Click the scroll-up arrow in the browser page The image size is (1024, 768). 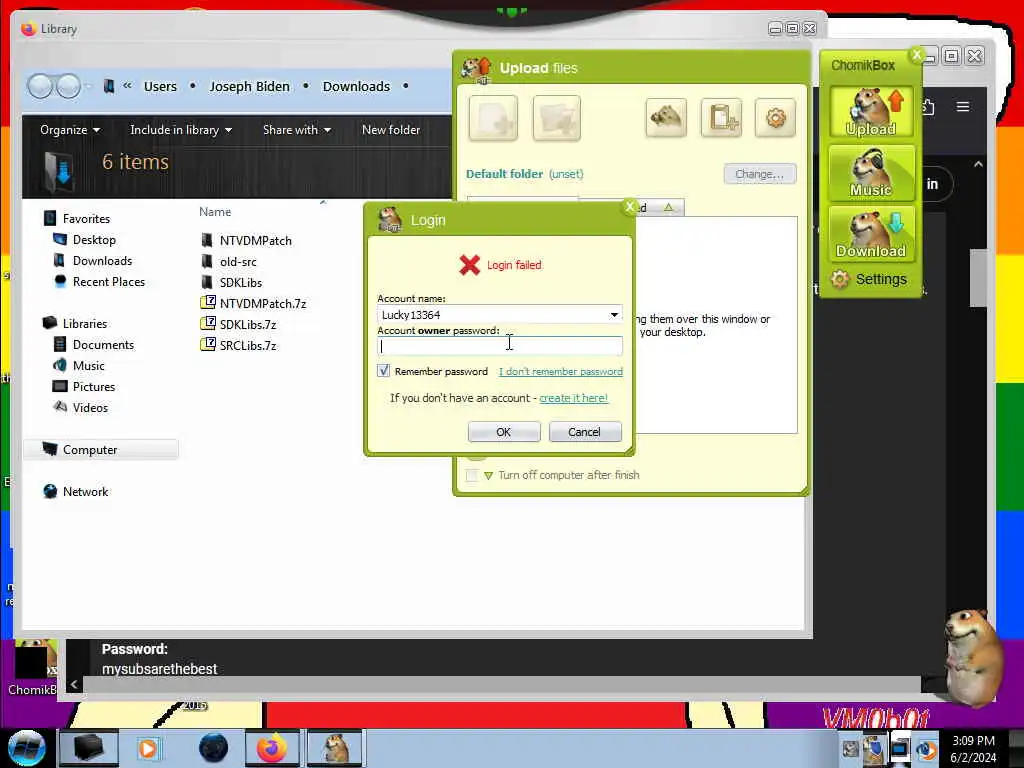click(x=978, y=165)
